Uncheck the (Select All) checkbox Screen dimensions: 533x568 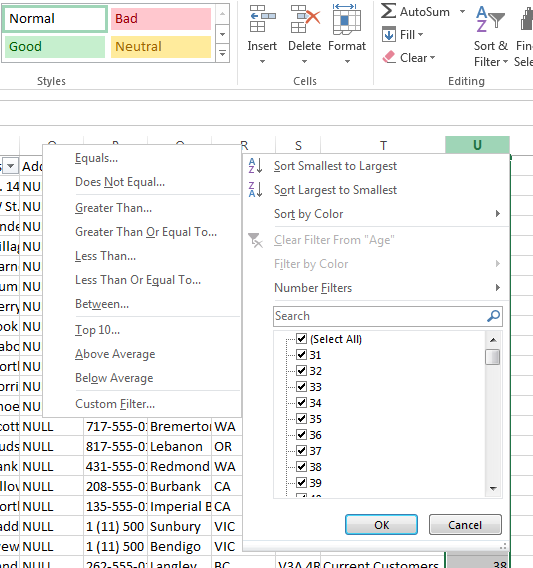tap(301, 339)
